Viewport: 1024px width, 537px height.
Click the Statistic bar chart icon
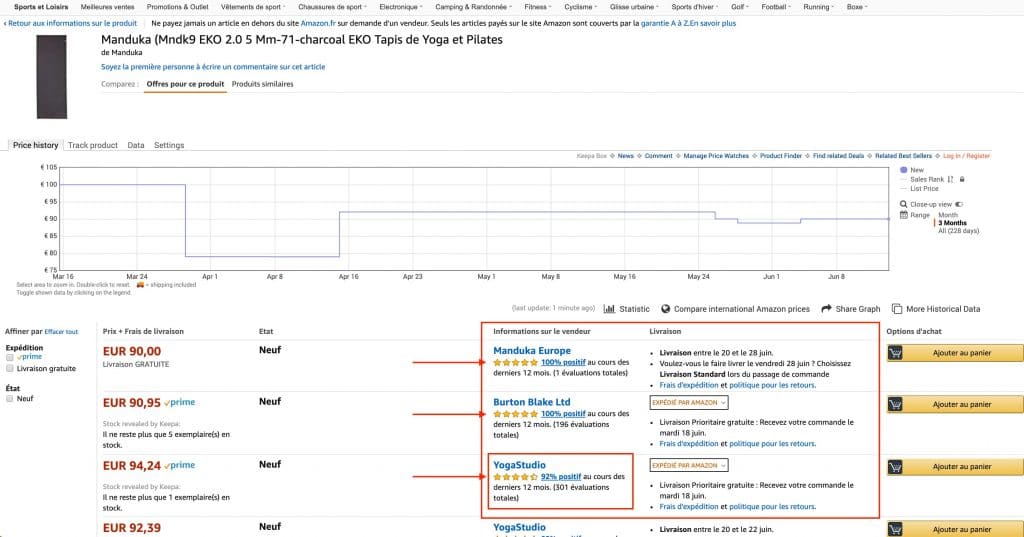tap(609, 309)
